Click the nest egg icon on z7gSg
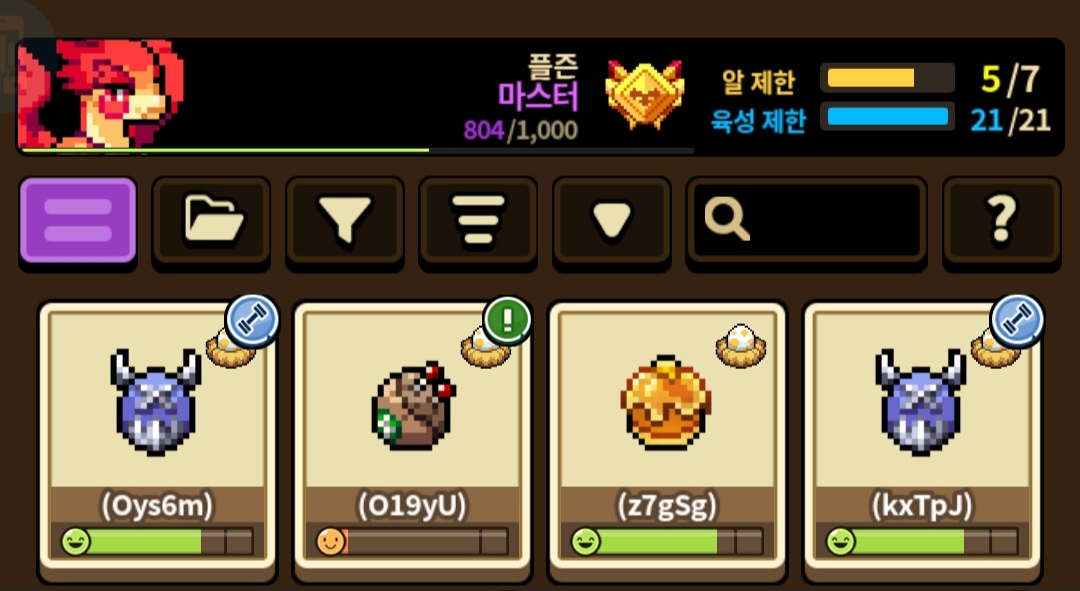The height and width of the screenshot is (591, 1080). coord(740,345)
